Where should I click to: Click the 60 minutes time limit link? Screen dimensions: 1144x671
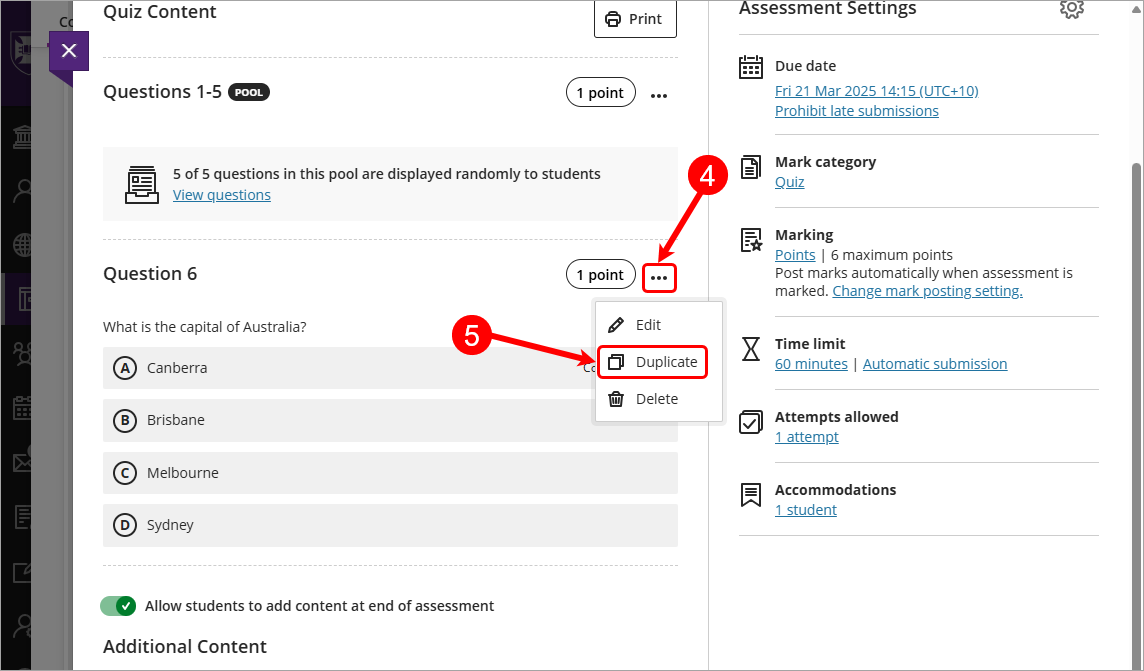(811, 364)
